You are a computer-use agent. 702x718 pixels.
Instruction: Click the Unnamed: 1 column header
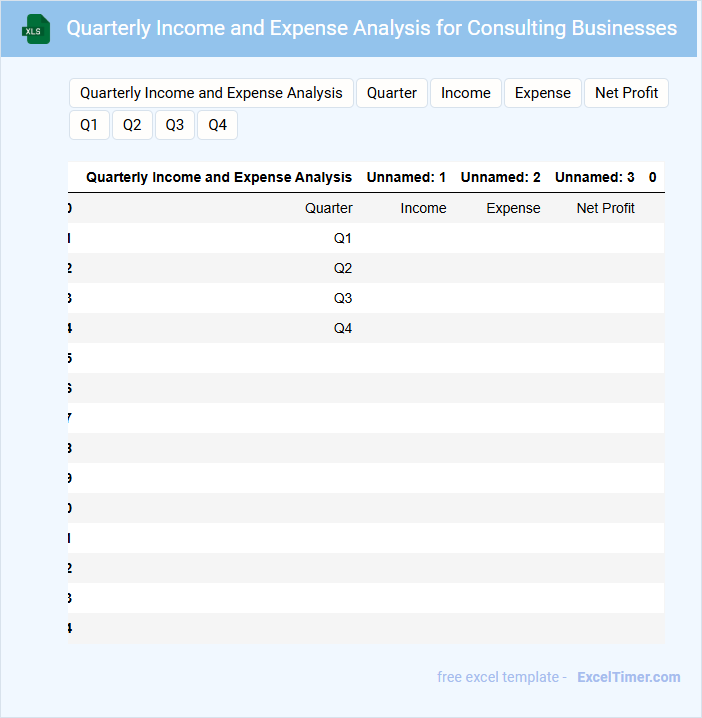point(406,177)
